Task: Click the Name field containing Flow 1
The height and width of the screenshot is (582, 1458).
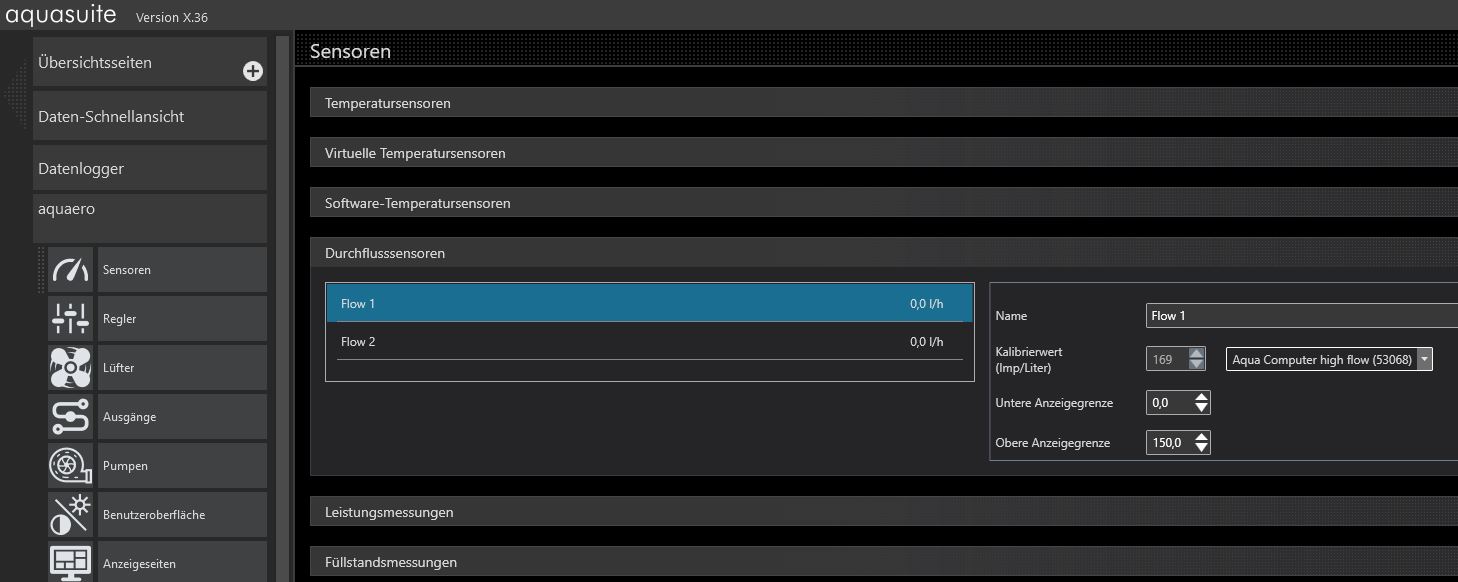Action: (1300, 316)
